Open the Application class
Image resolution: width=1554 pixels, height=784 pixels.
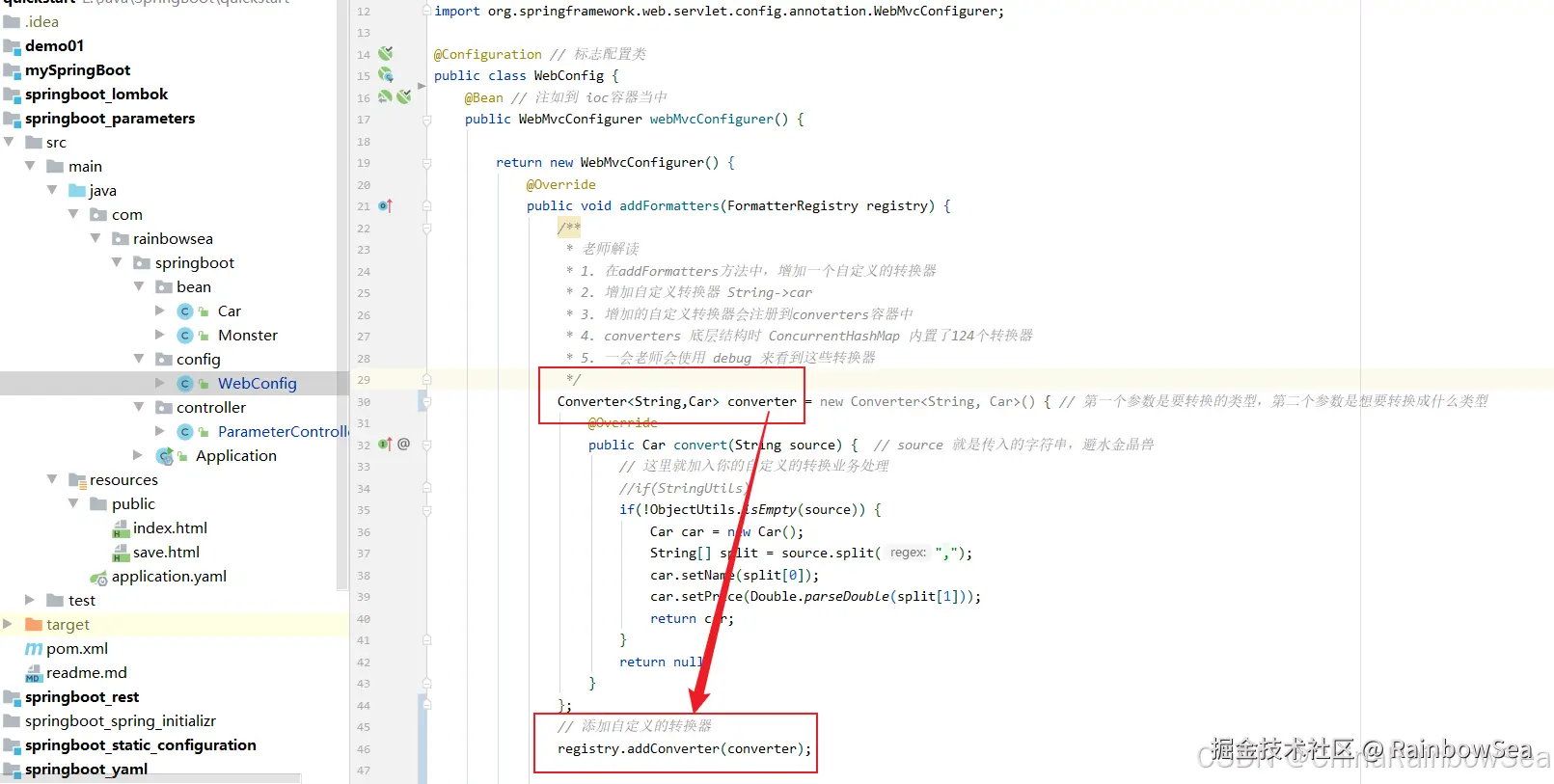coord(236,455)
